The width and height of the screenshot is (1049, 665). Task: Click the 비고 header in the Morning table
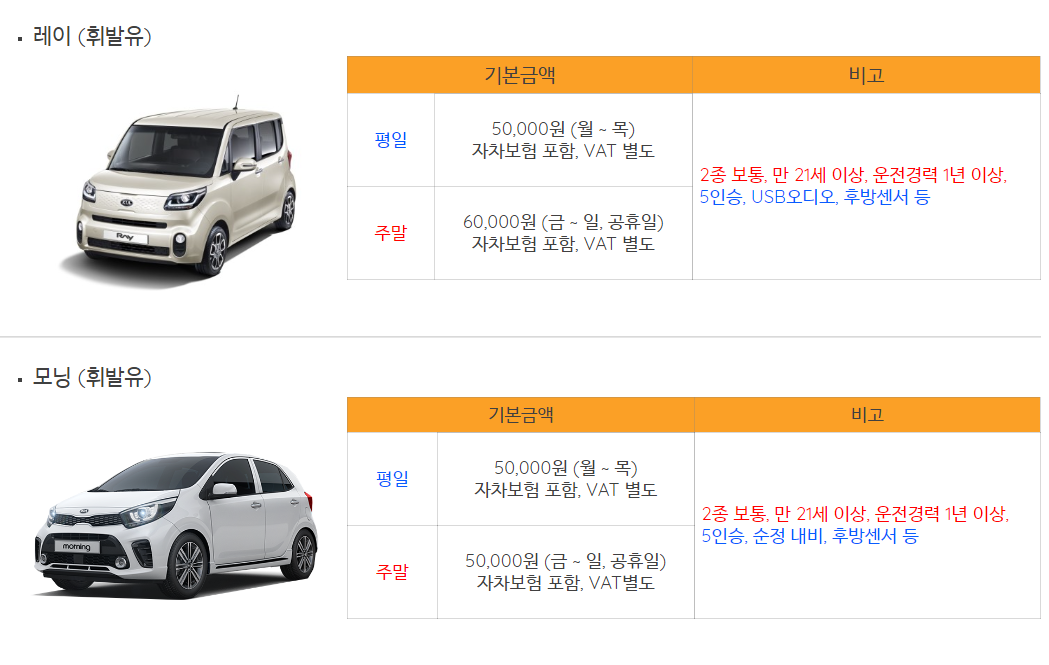[867, 415]
